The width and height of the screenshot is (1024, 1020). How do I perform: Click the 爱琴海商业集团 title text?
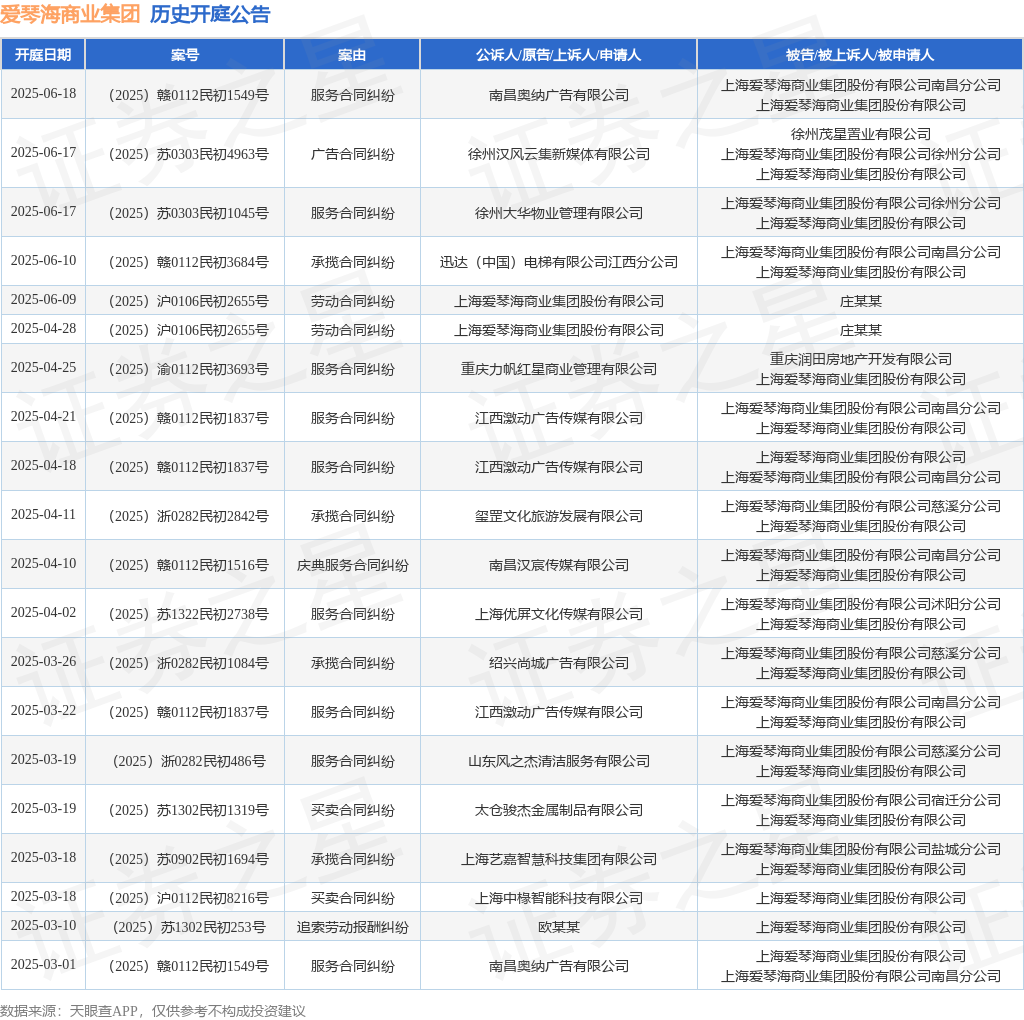pyautogui.click(x=70, y=14)
